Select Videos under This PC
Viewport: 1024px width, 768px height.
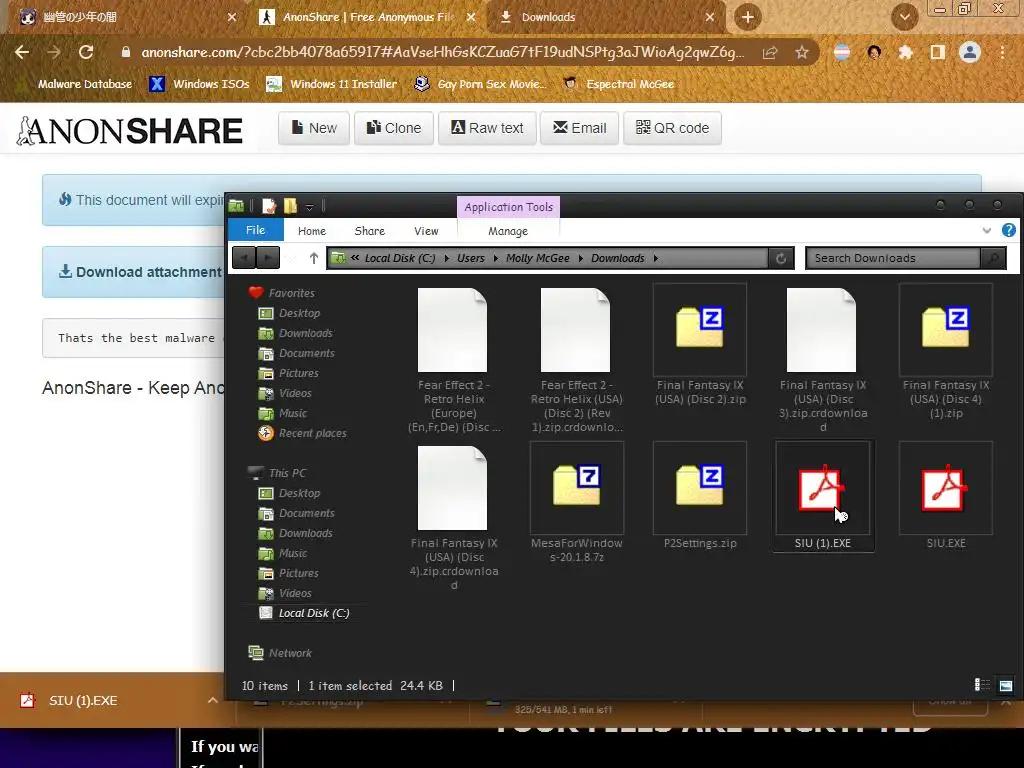[x=285, y=593]
